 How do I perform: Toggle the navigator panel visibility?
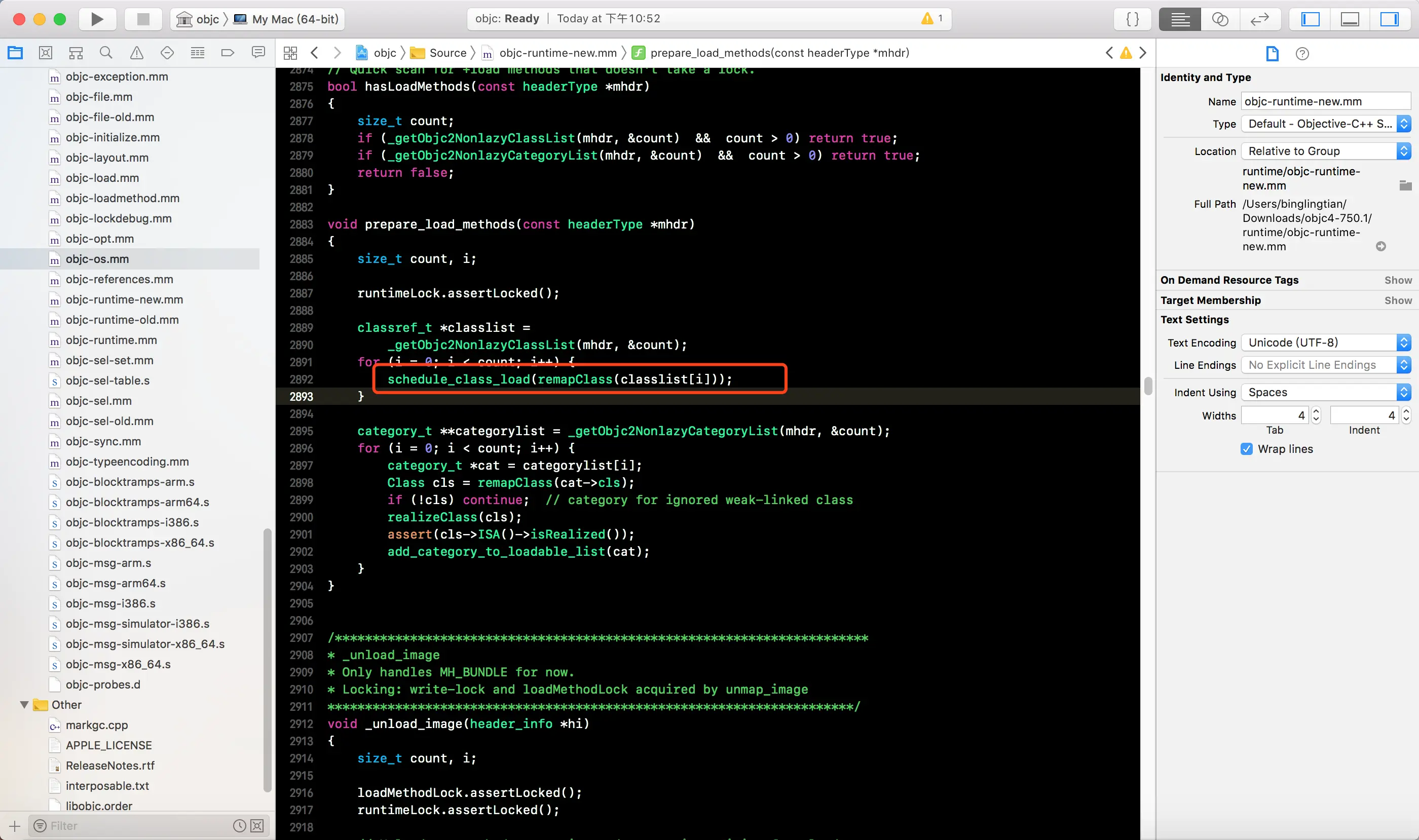click(x=1310, y=19)
